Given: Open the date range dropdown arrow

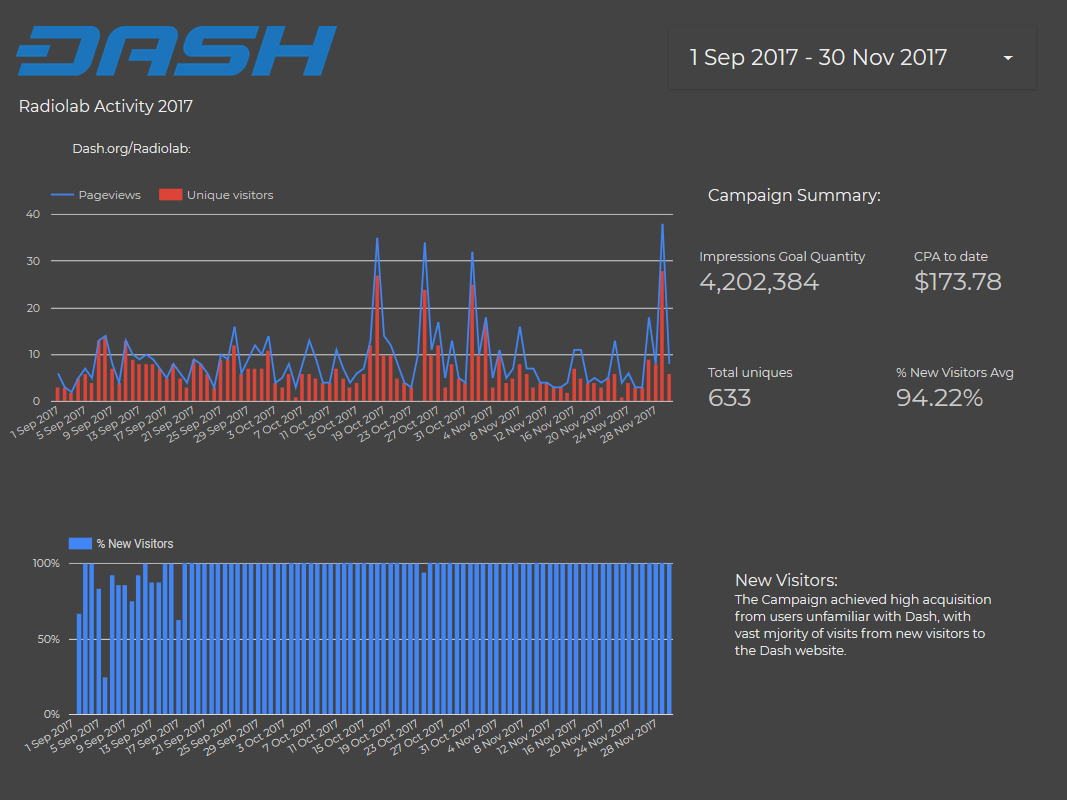Looking at the screenshot, I should pyautogui.click(x=1008, y=59).
